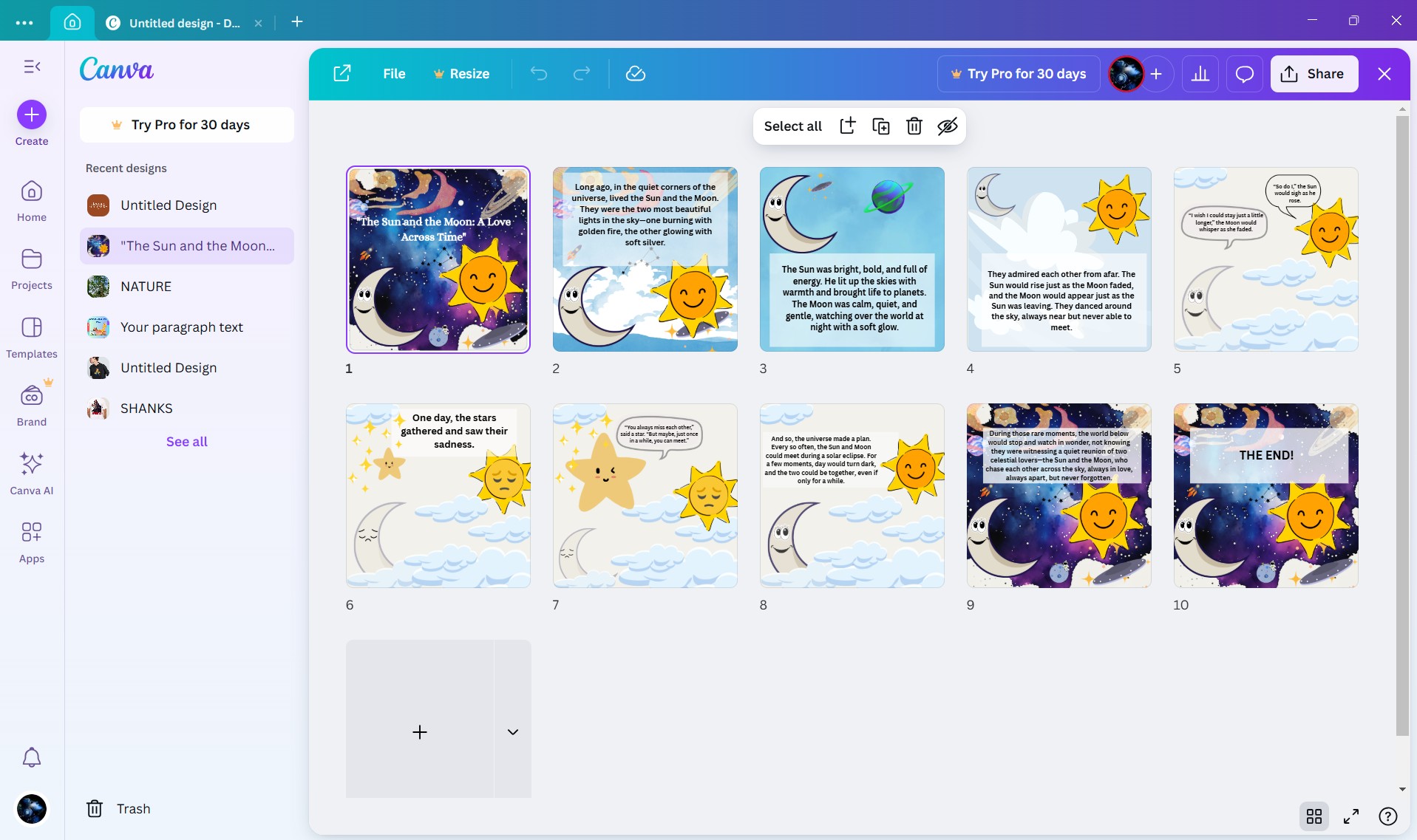Open first Untitled Design in recent designs

[x=187, y=205]
